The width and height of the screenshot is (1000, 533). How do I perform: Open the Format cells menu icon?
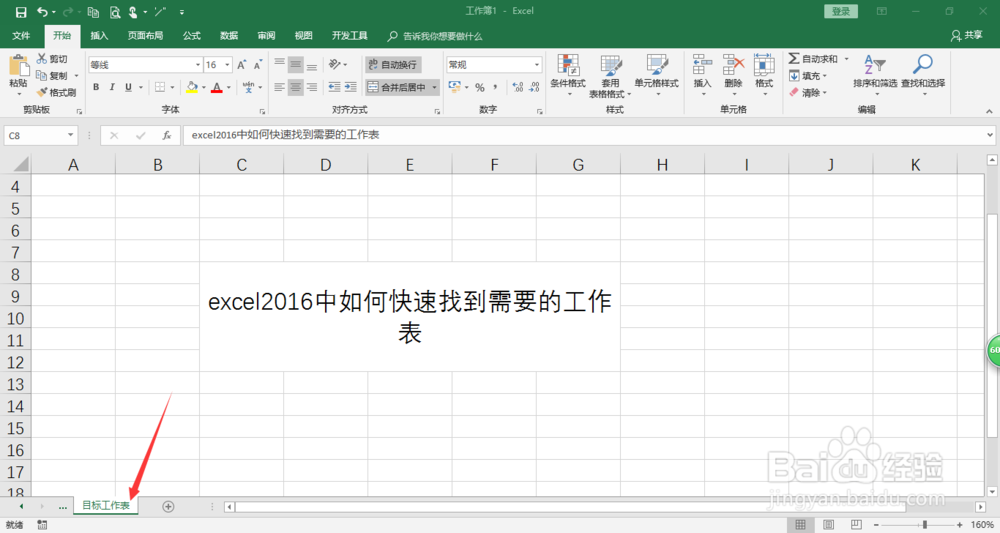(x=764, y=66)
